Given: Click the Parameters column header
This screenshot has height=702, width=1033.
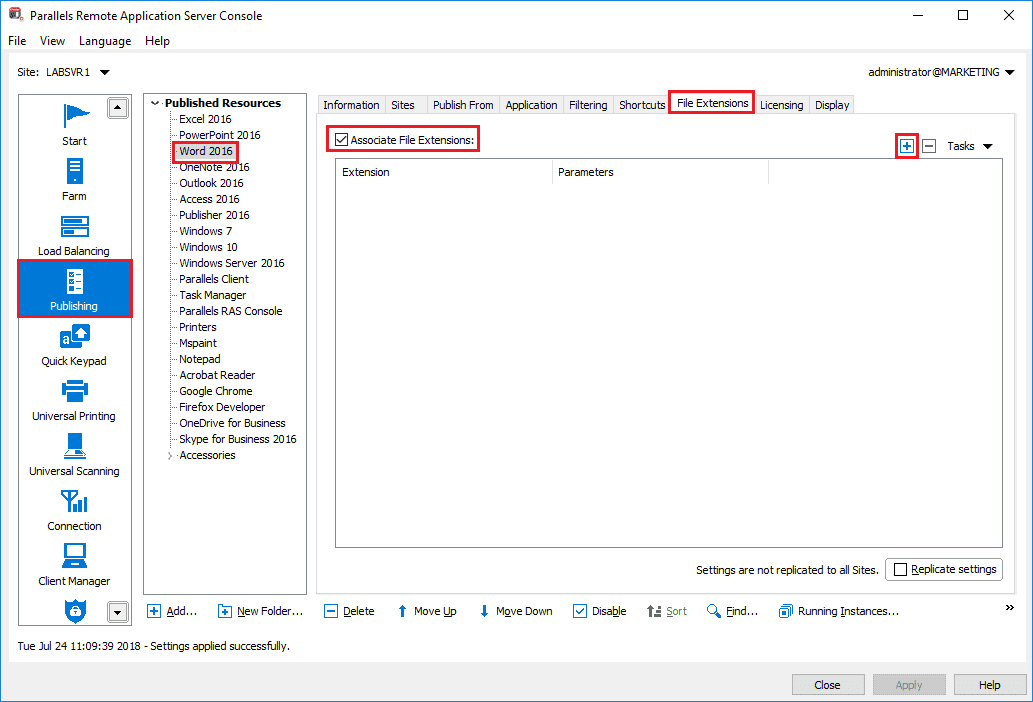Looking at the screenshot, I should [660, 172].
